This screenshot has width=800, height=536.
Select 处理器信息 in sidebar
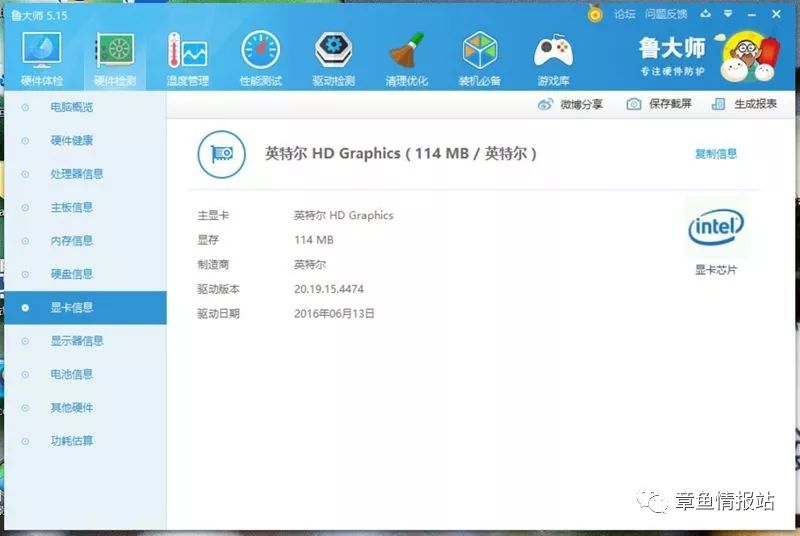click(85, 174)
